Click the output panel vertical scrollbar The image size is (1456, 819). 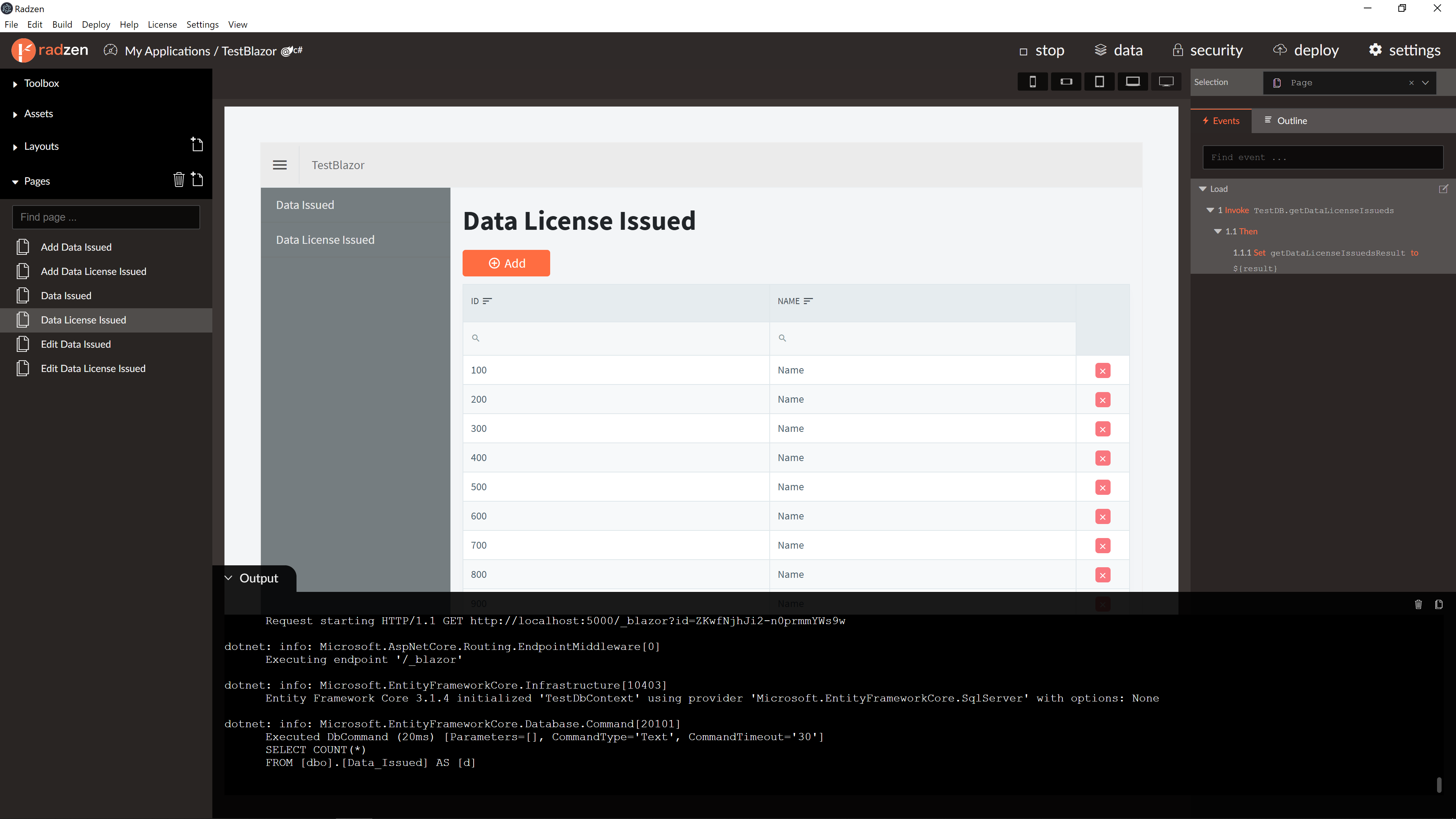[1439, 784]
